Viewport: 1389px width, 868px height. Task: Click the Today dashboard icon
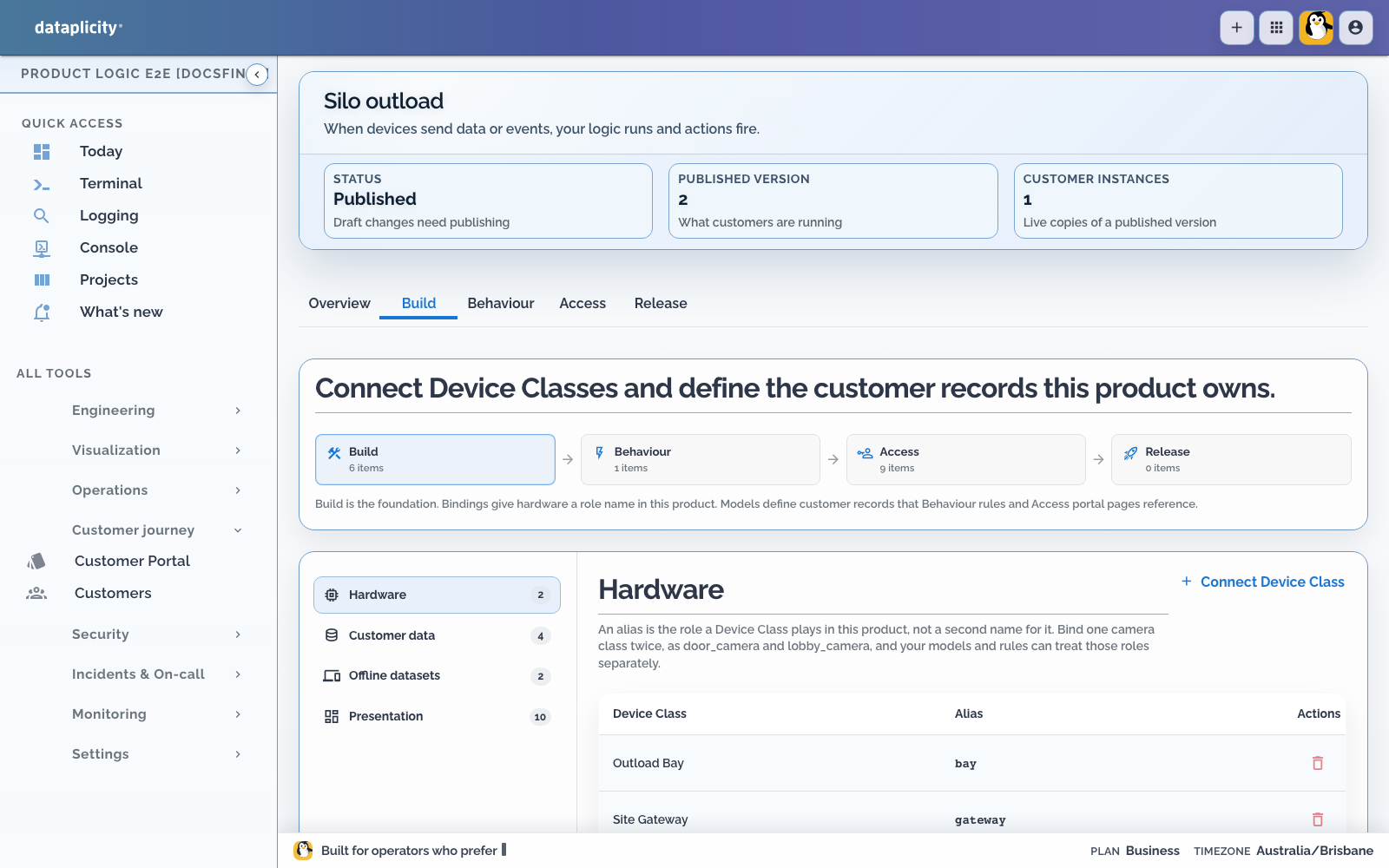tap(42, 152)
